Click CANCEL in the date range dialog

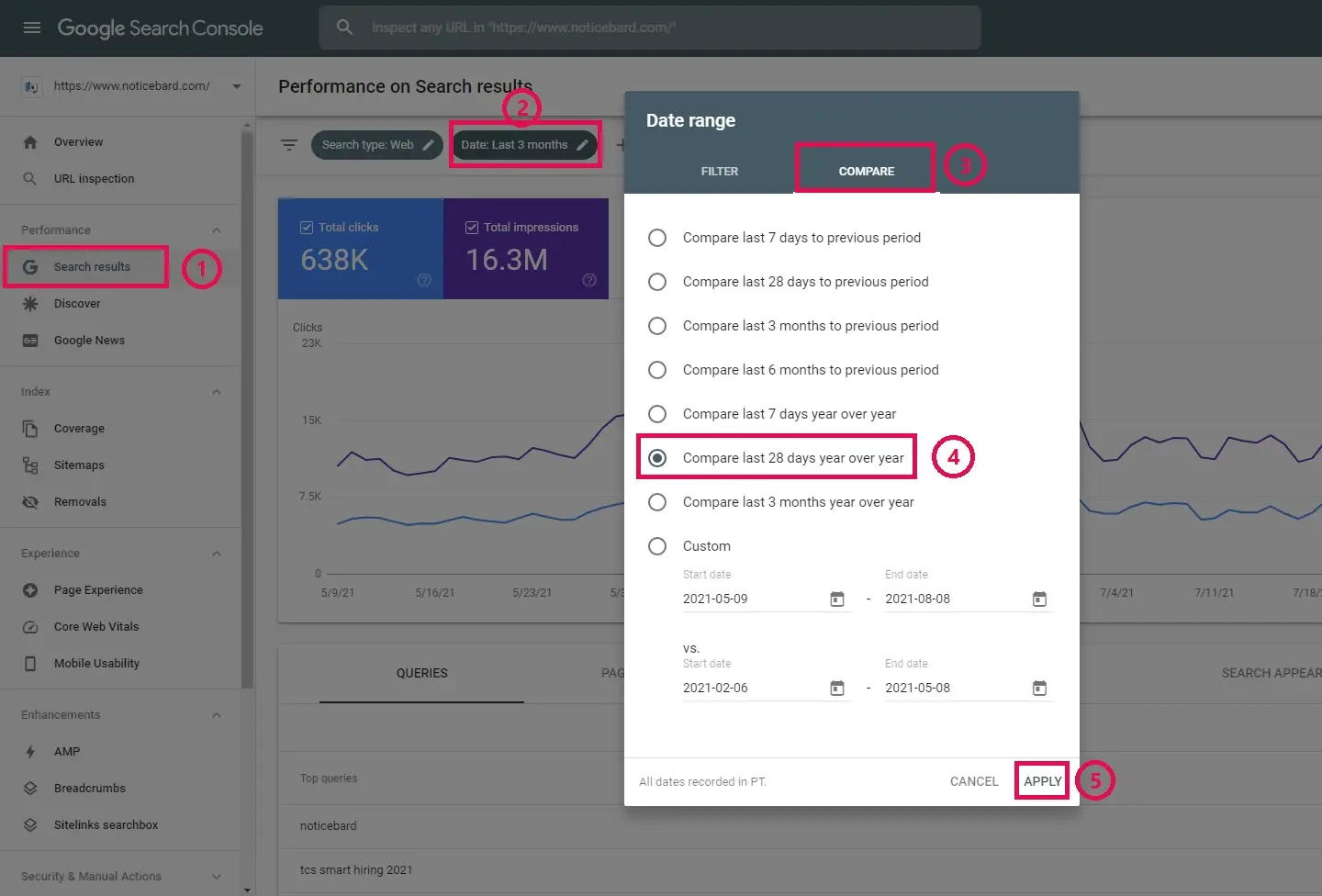click(x=973, y=781)
